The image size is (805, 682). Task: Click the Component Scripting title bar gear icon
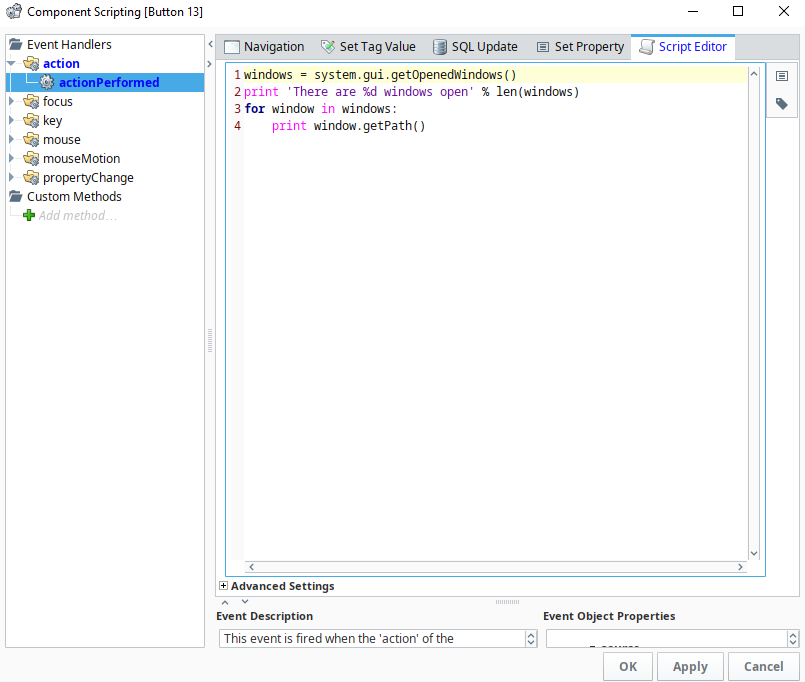coord(14,11)
